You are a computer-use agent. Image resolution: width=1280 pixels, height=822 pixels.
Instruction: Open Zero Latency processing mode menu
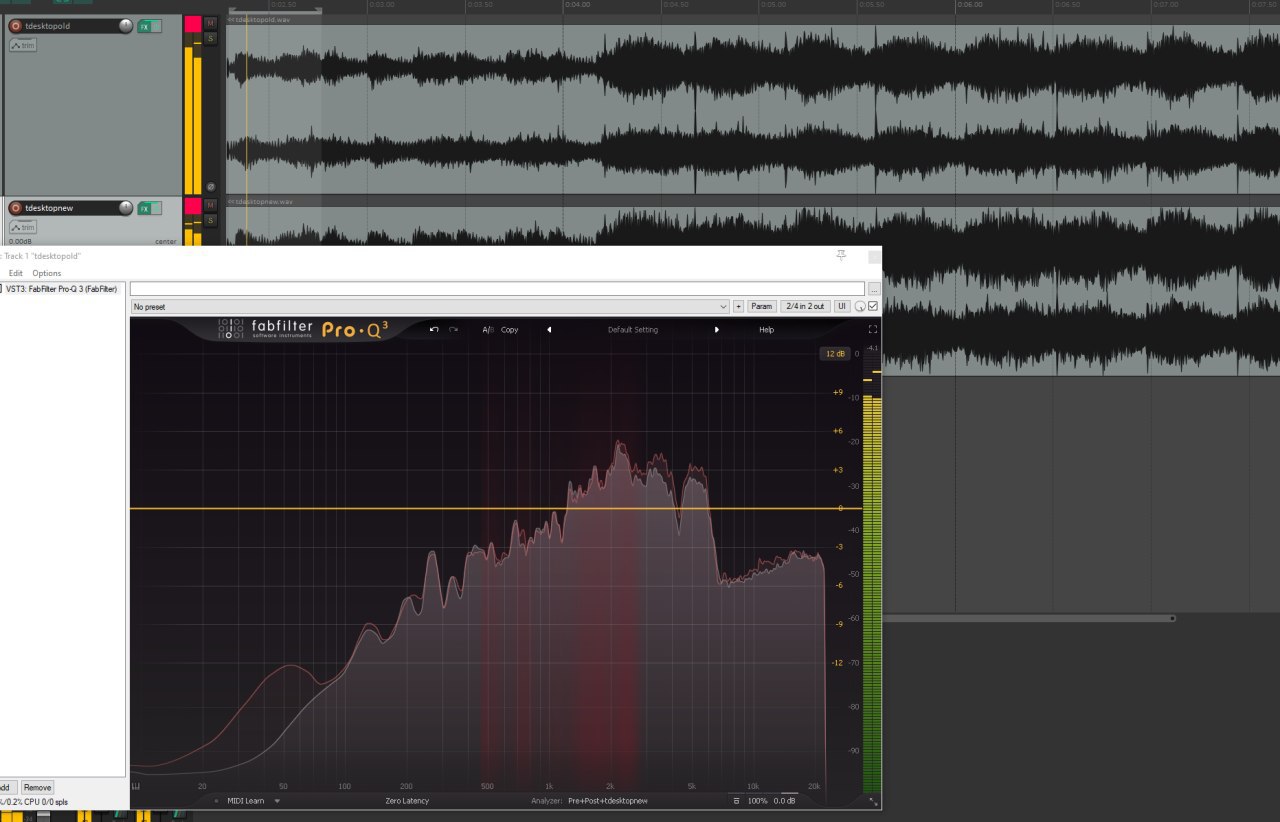pyautogui.click(x=407, y=801)
